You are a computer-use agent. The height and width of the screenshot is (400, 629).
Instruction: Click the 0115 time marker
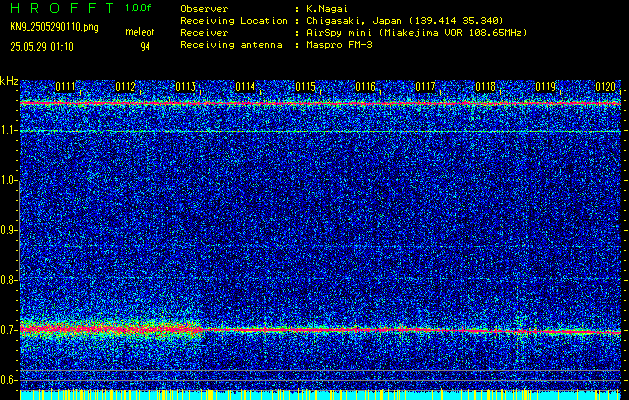(305, 87)
